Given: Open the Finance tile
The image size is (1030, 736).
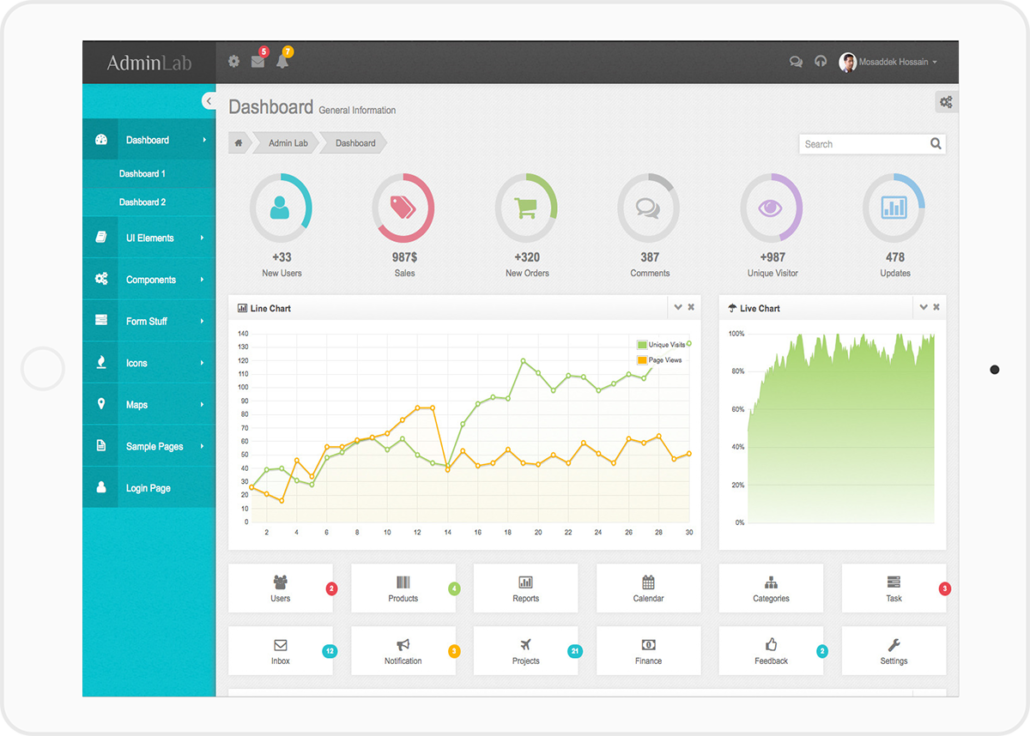Looking at the screenshot, I should pyautogui.click(x=648, y=651).
